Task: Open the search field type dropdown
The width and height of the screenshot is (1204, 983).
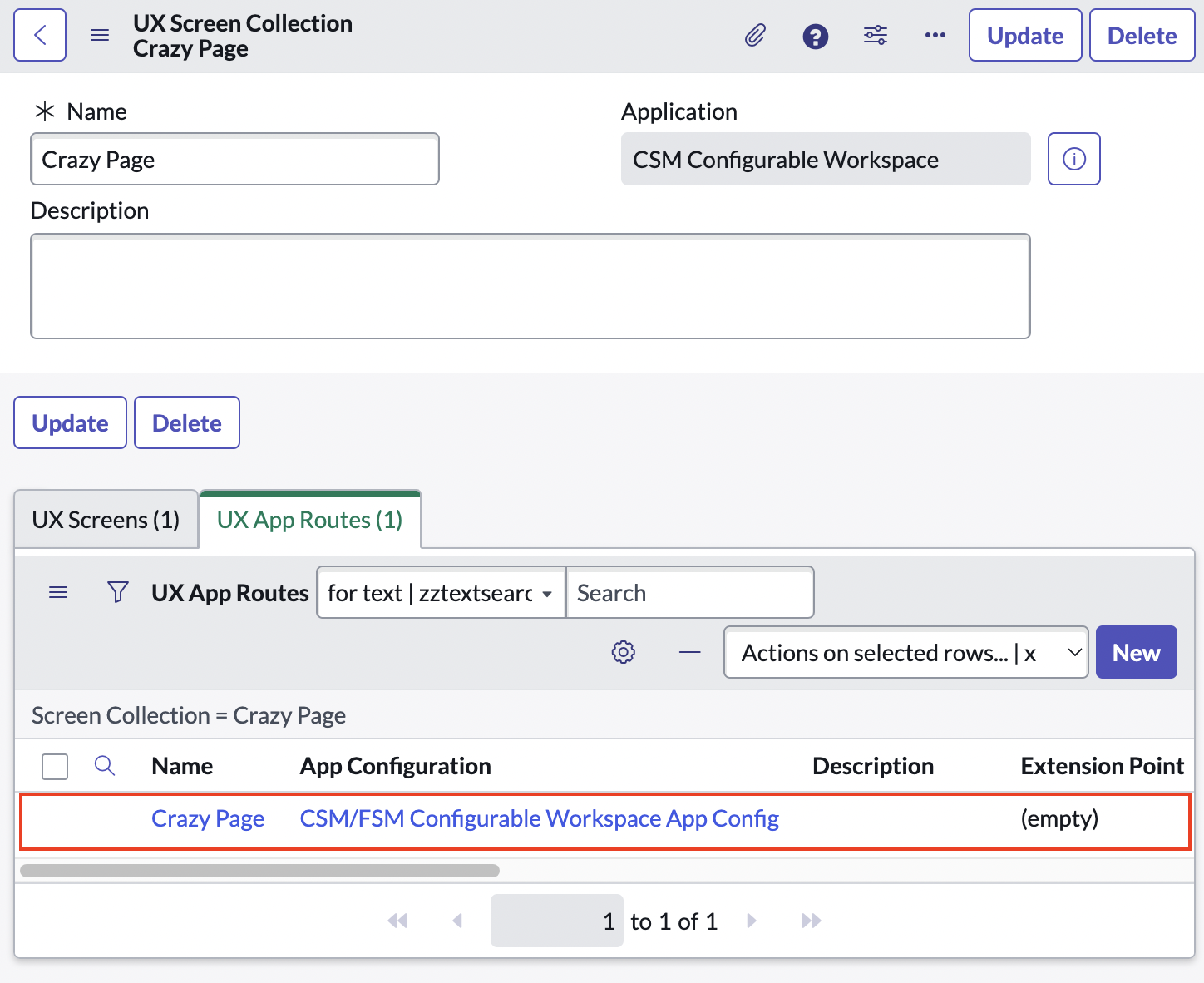Action: [441, 593]
